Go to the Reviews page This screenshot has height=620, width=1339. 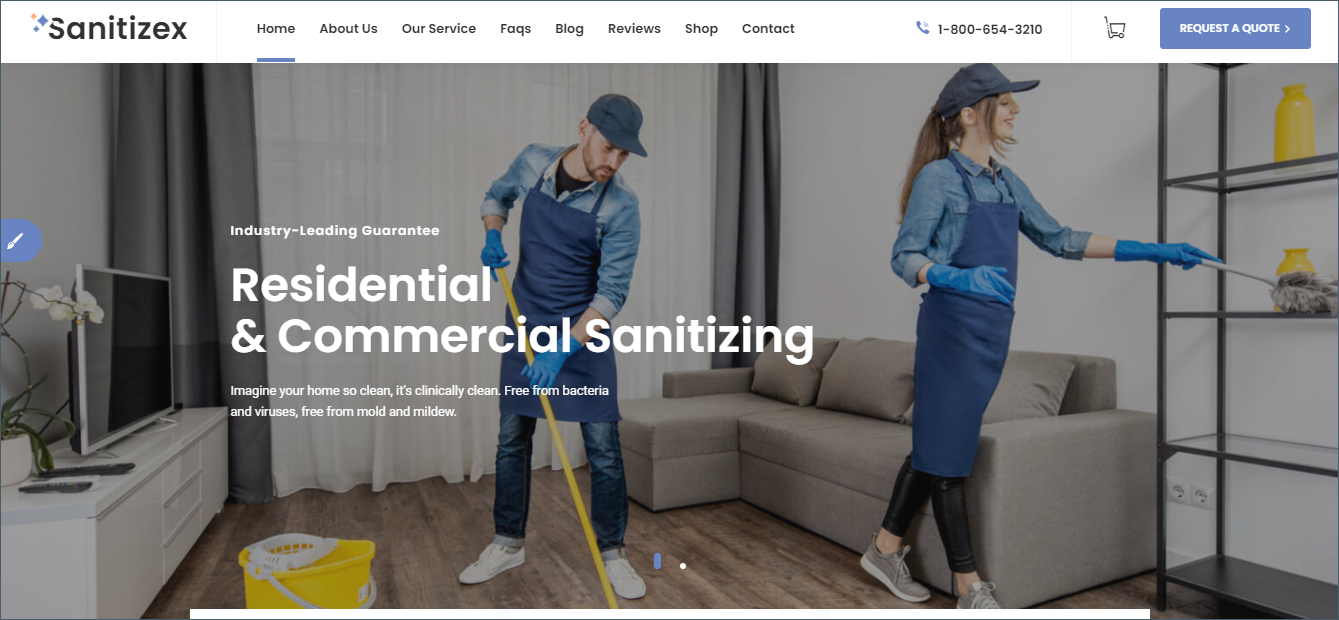[634, 29]
